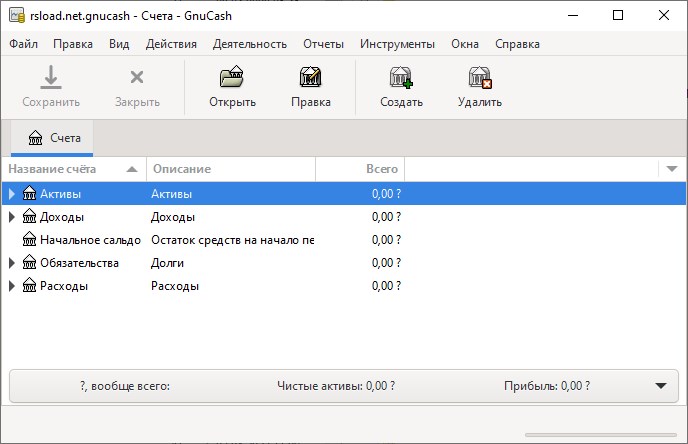Viewport: 688px width, 444px height.
Task: Open the Файл menu
Action: point(23,44)
